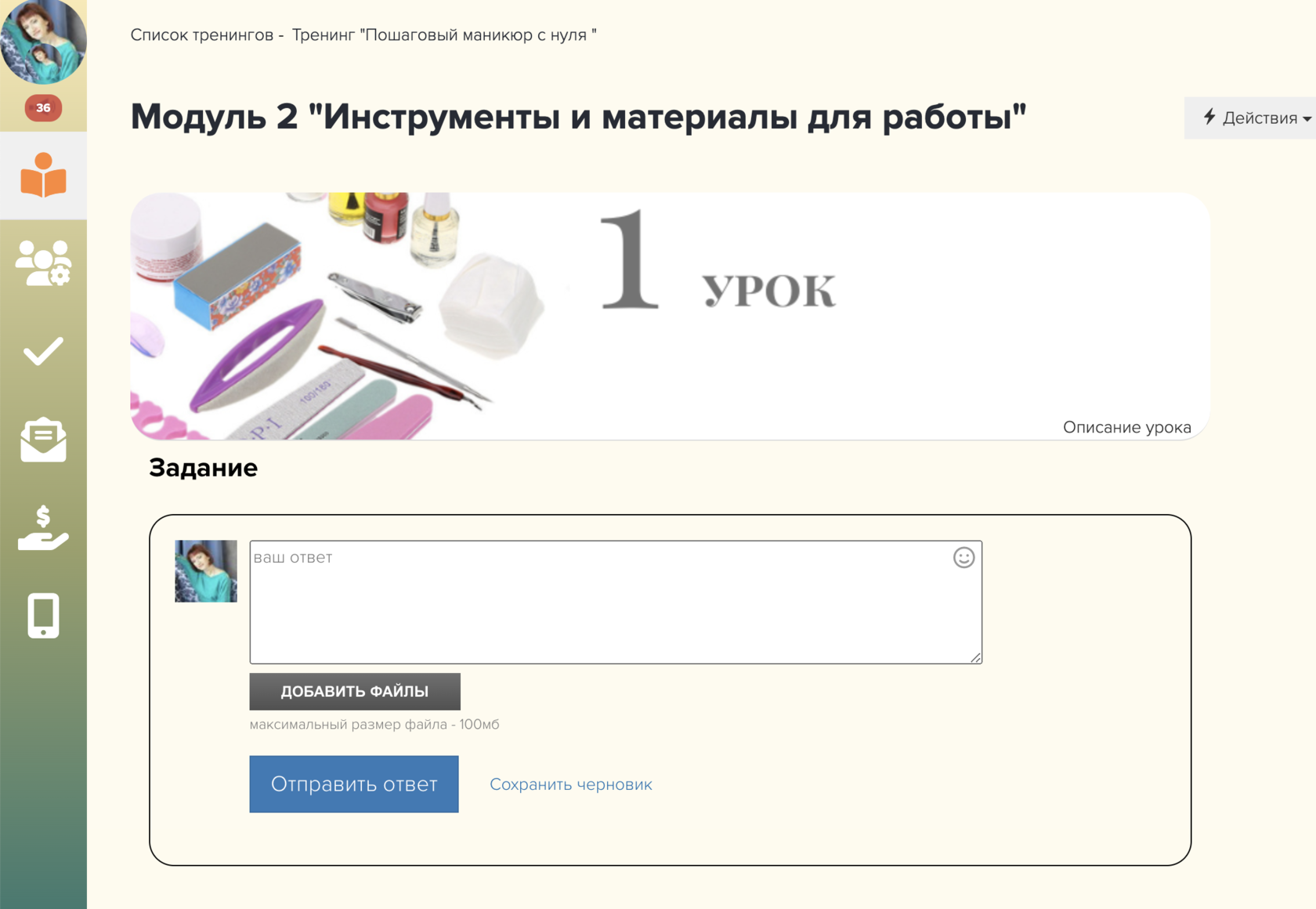Viewport: 1316px width, 909px height.
Task: Click the Описание урока link
Action: pyautogui.click(x=1126, y=427)
